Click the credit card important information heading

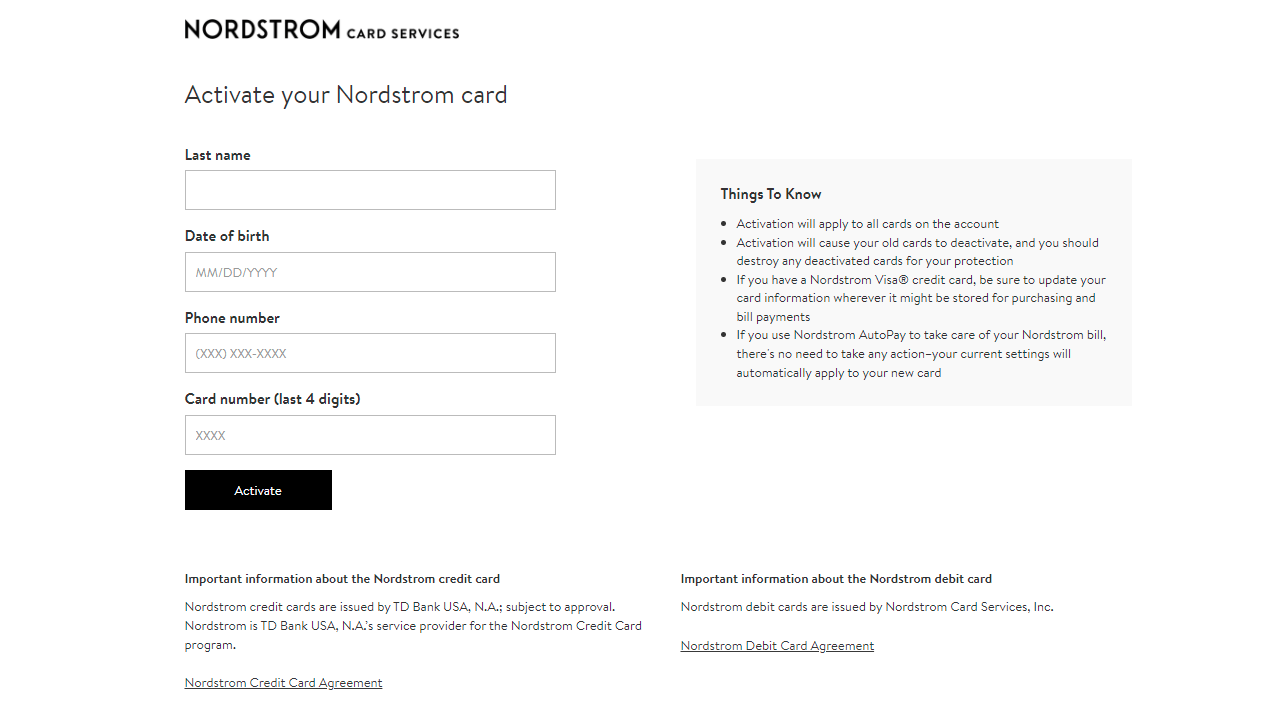click(x=342, y=579)
